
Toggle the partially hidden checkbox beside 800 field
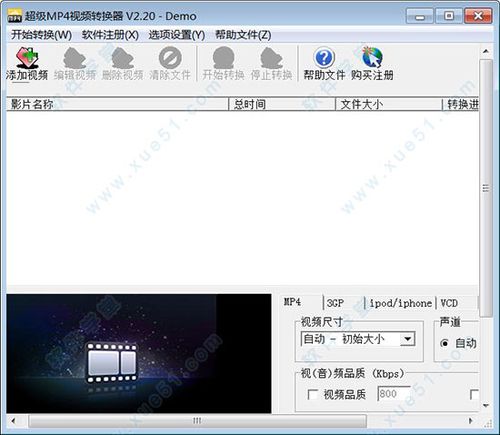pos(474,395)
